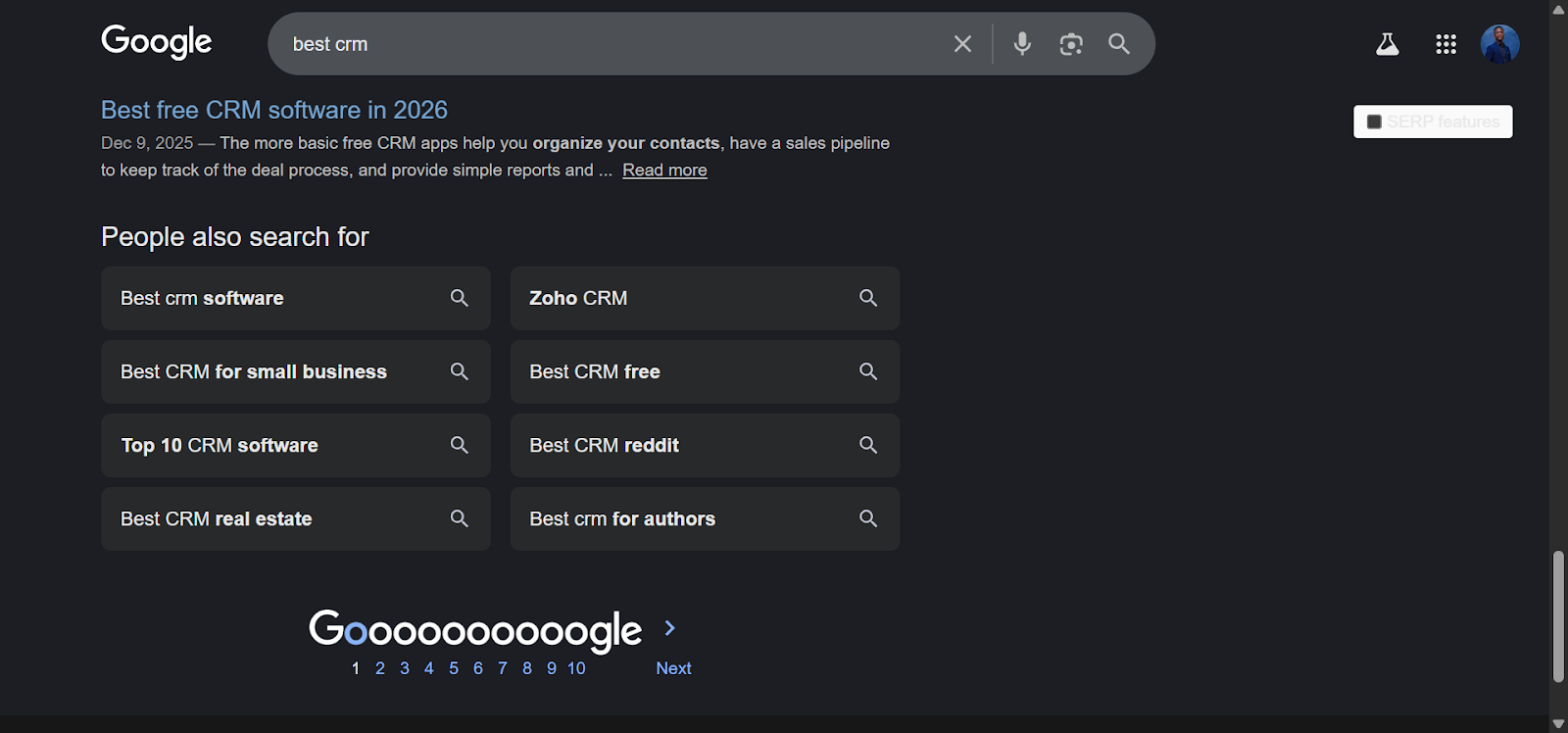Search suggestion Best CRM real estate

(296, 518)
